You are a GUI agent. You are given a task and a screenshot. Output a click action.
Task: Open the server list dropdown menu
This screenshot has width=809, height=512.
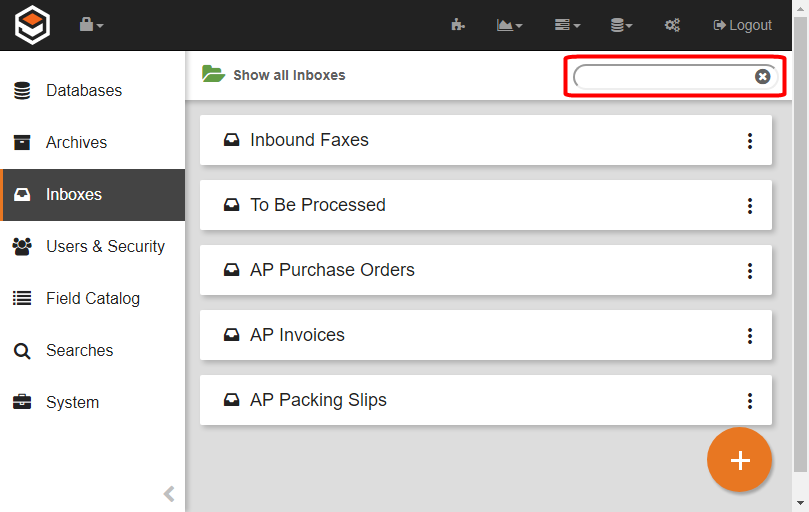coord(566,25)
